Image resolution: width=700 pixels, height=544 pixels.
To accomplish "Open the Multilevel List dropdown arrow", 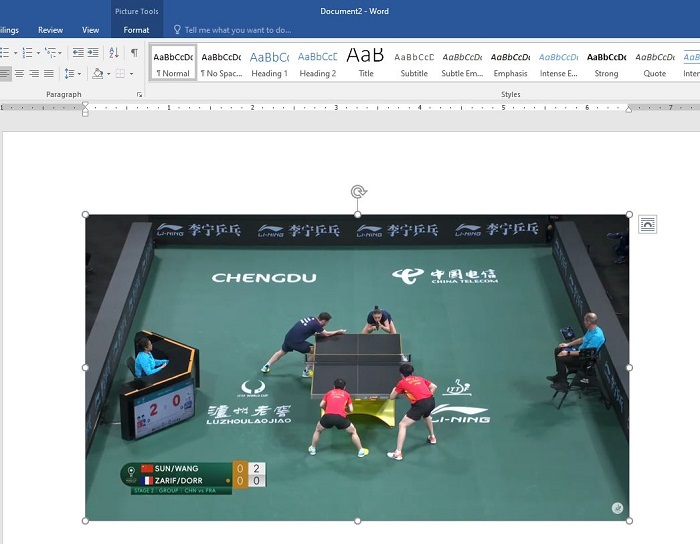I will pos(60,53).
